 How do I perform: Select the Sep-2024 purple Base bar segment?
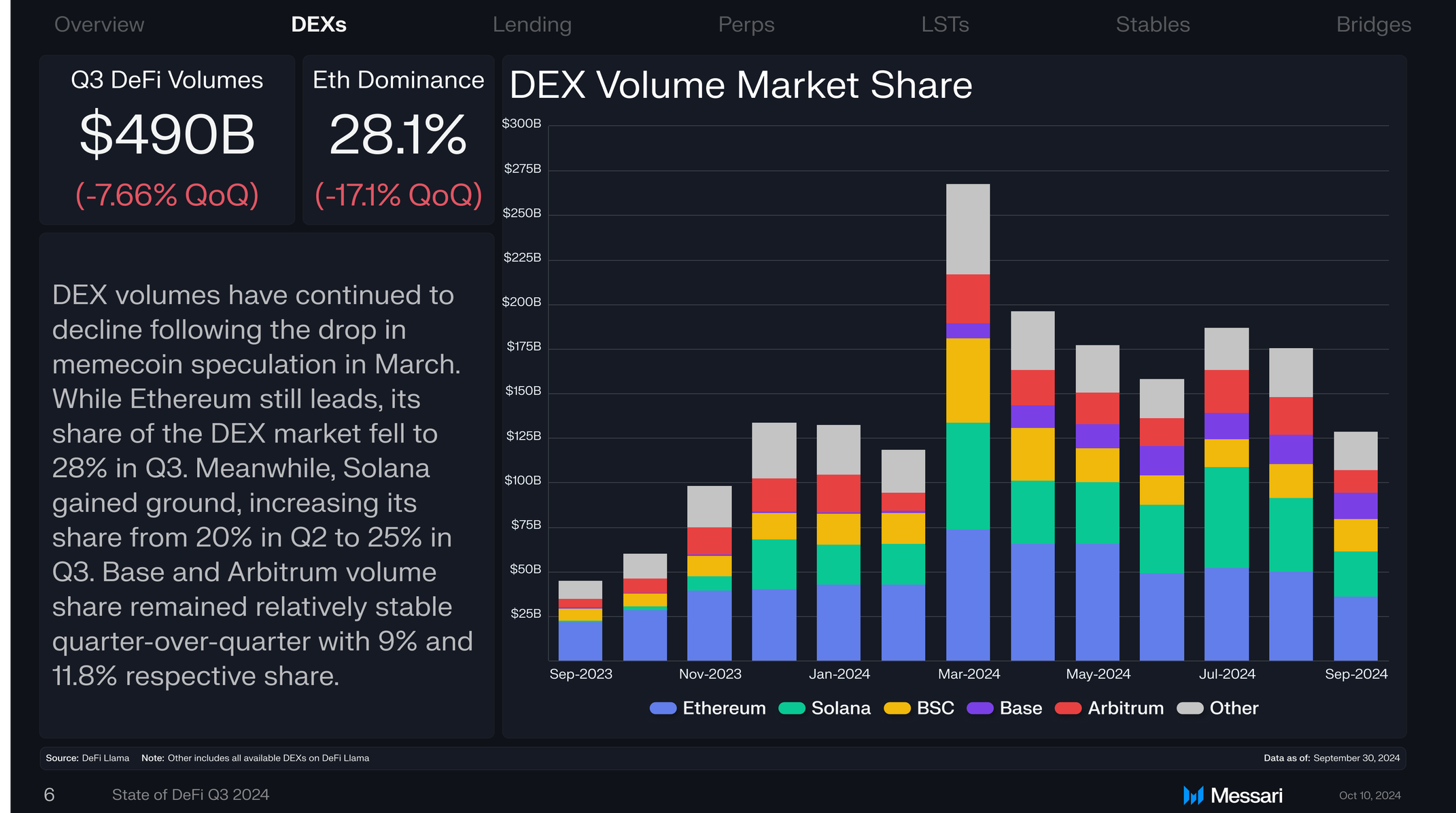tap(1355, 506)
